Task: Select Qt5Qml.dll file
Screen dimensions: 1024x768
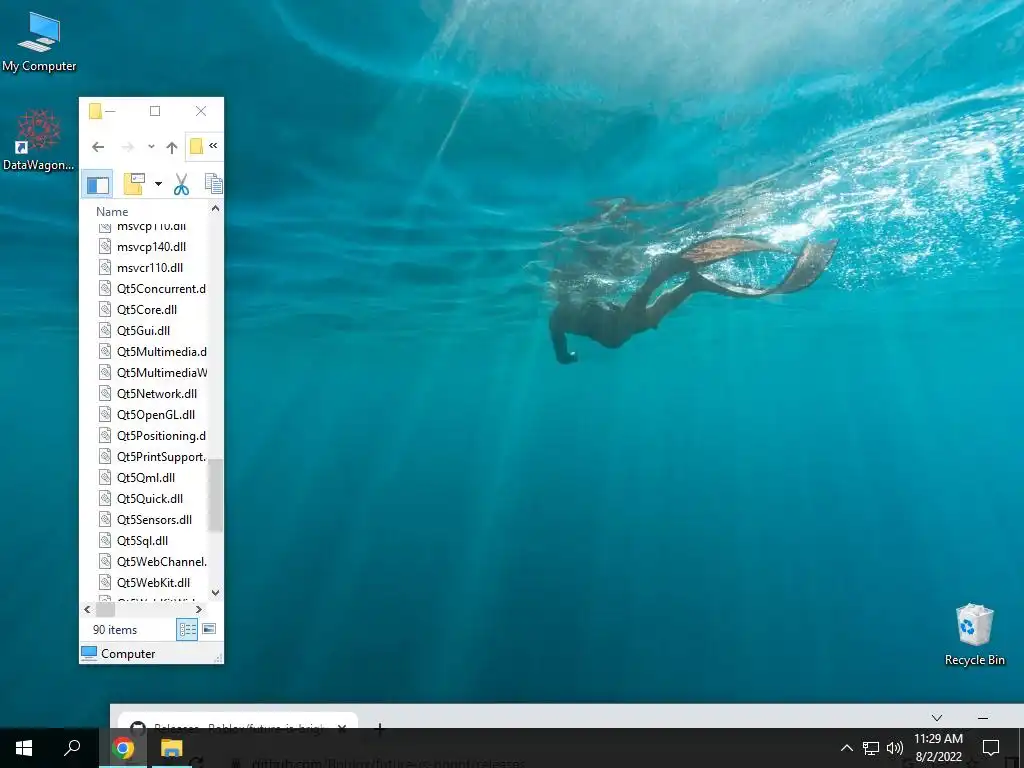Action: [146, 477]
